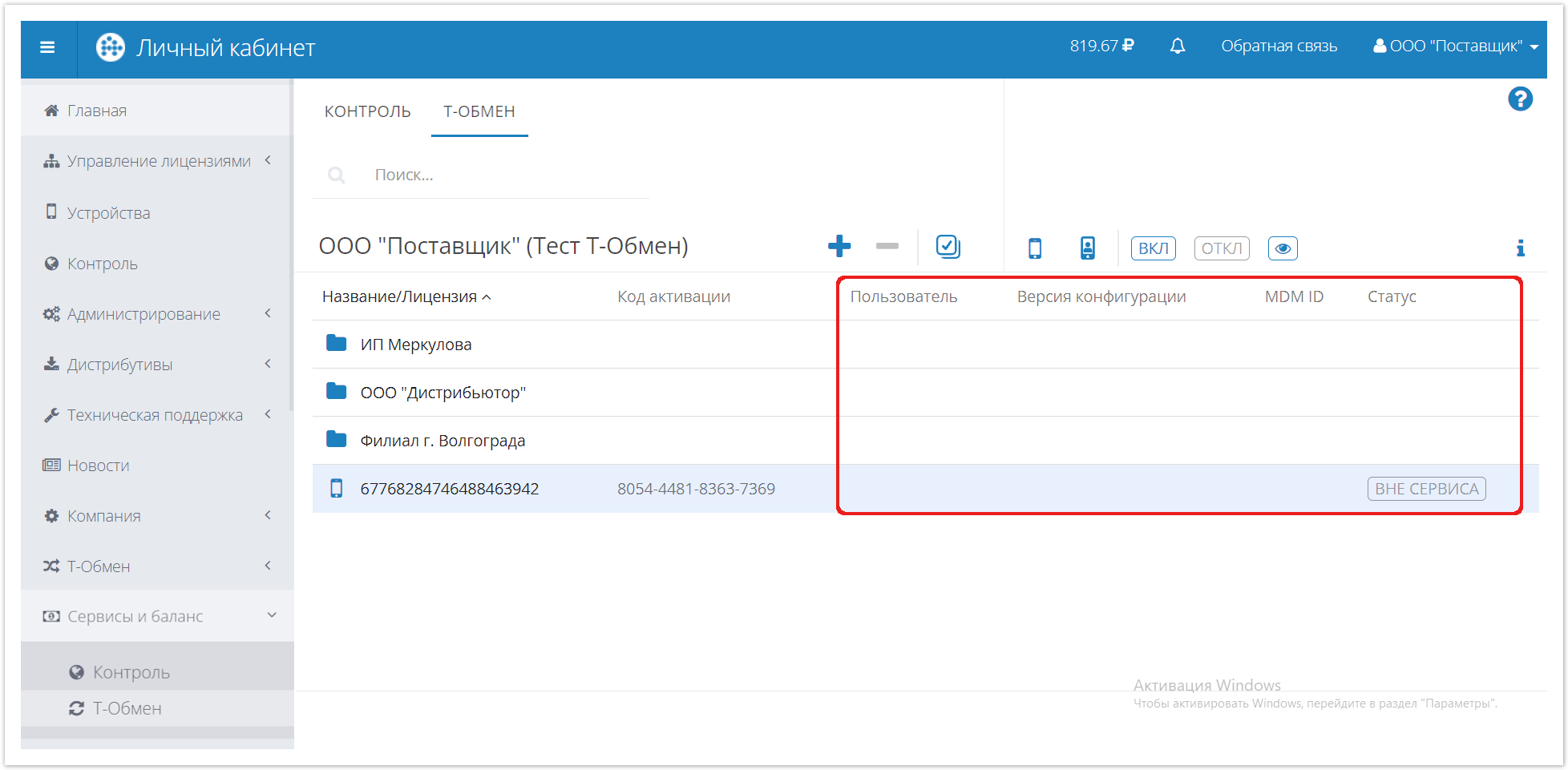Click the device with user icon
Screen dimensions: 1568x770
[x=1087, y=248]
